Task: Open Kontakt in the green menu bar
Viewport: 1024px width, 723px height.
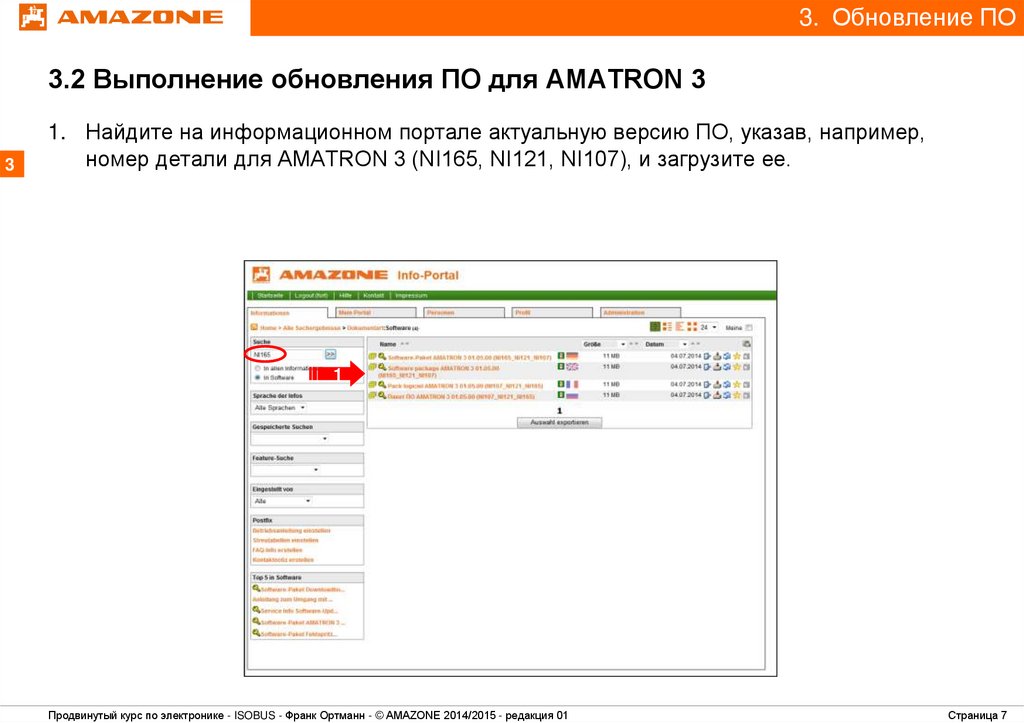Action: 374,295
